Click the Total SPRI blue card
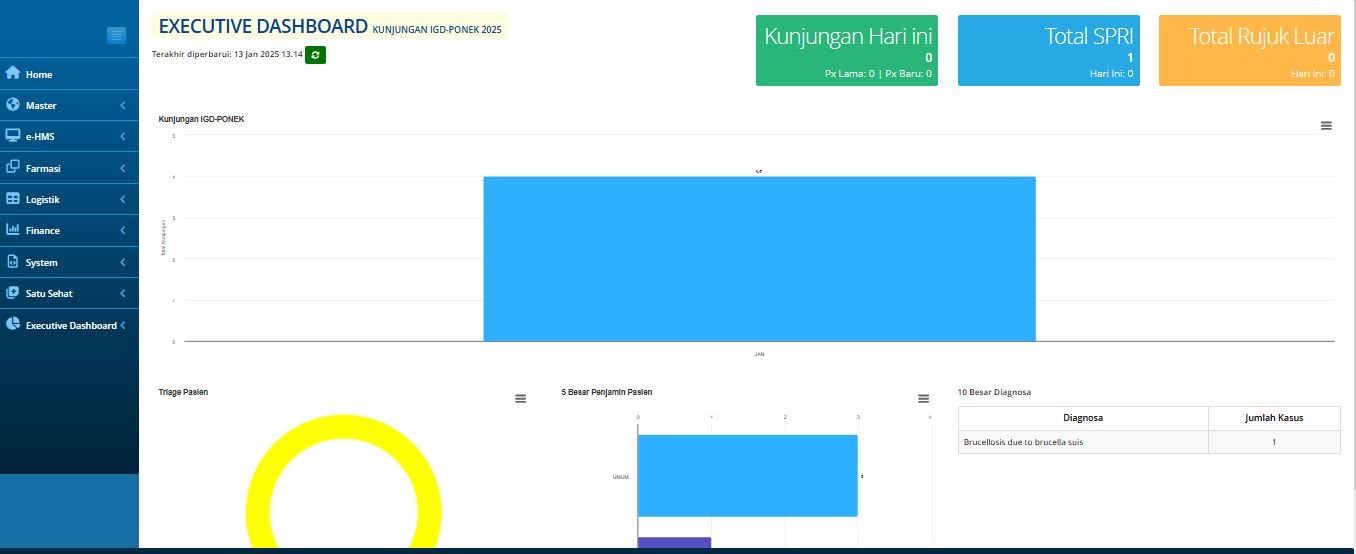1356x554 pixels. 1049,50
